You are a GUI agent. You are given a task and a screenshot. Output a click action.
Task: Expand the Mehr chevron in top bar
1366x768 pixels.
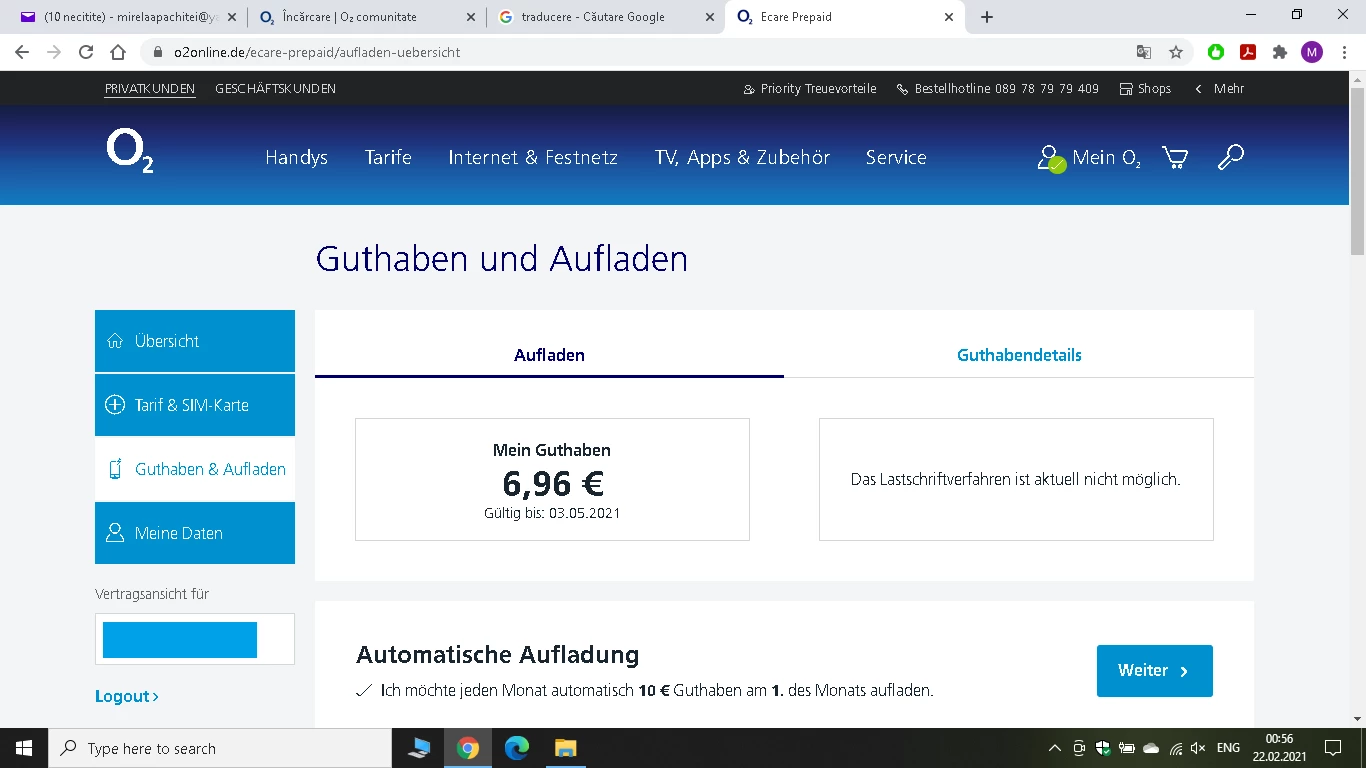[x=1219, y=89]
